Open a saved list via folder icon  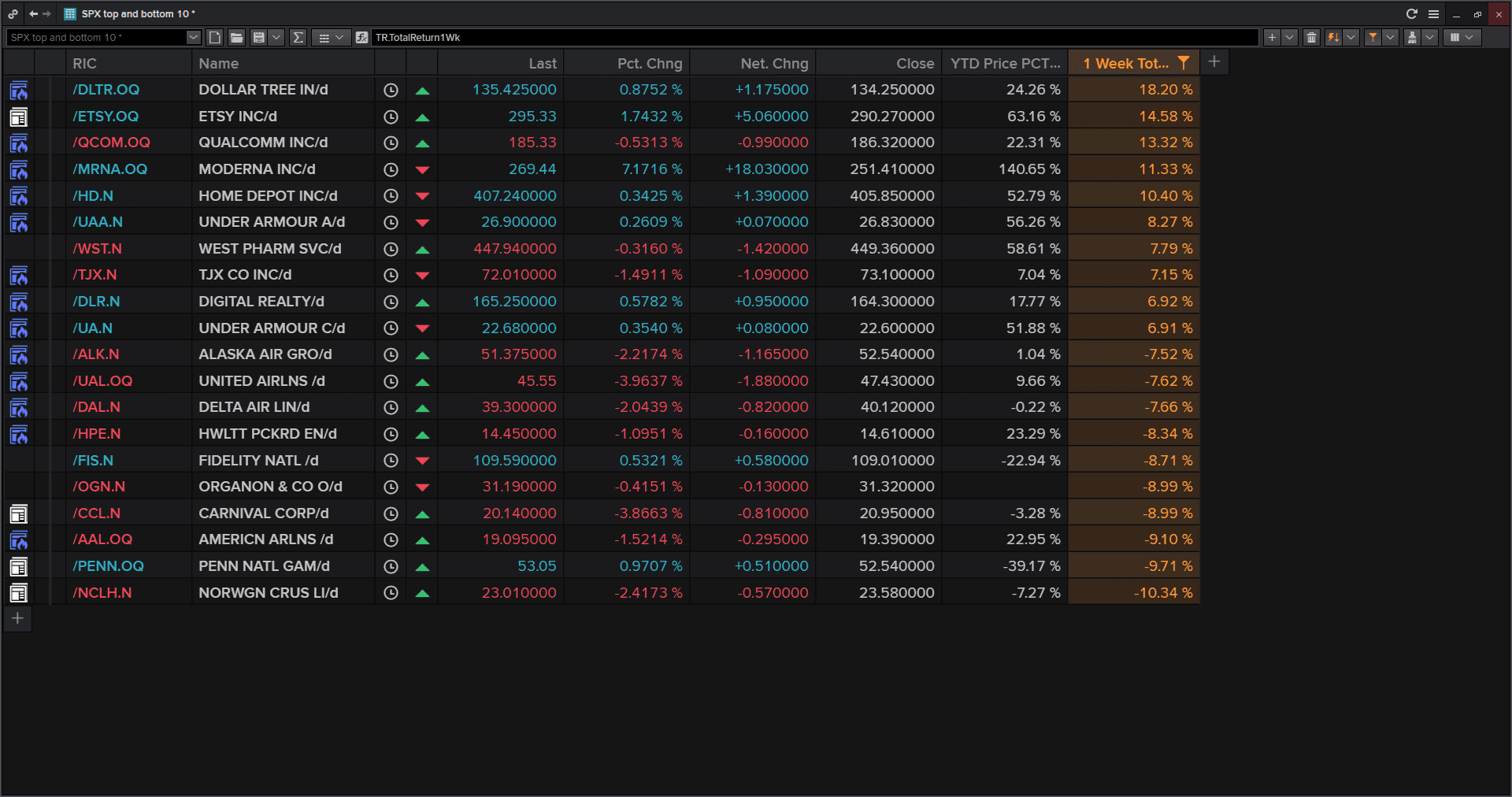tap(236, 37)
